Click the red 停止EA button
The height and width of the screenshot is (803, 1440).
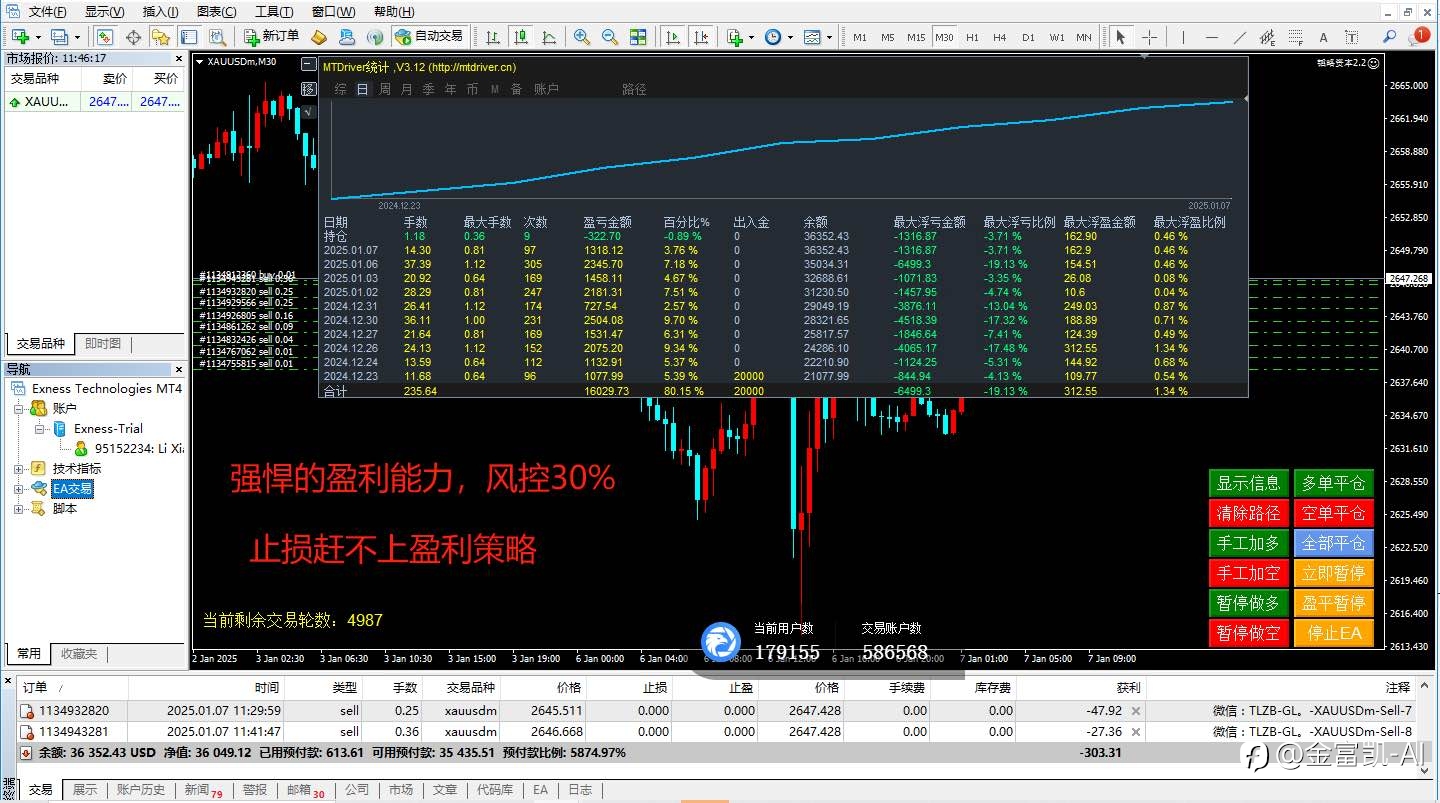pyautogui.click(x=1333, y=633)
